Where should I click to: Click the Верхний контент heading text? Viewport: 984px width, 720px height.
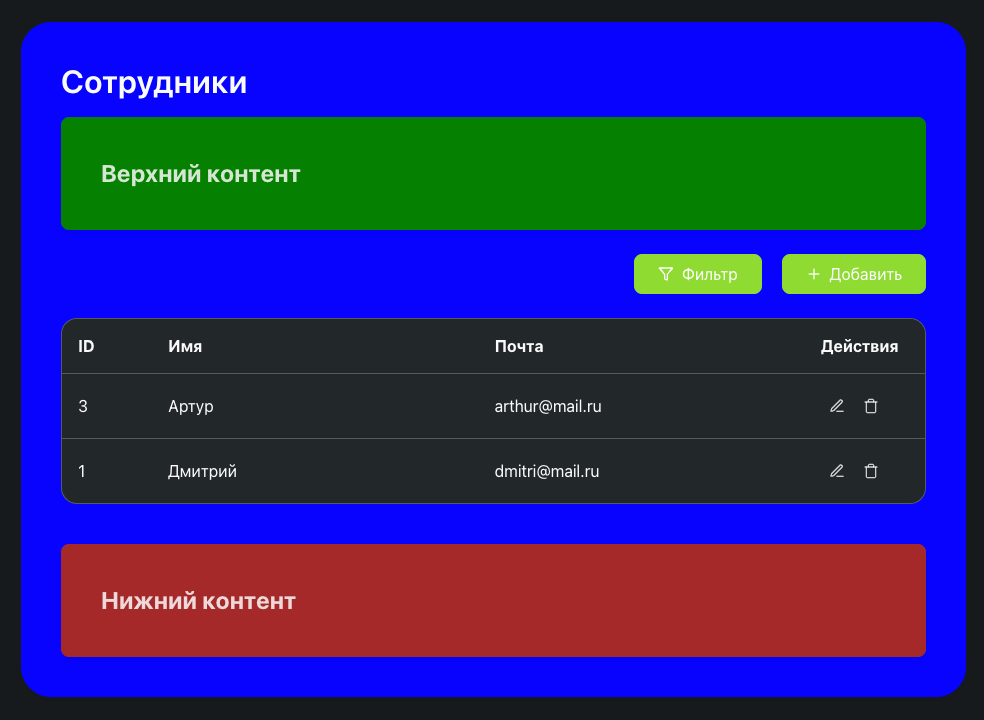click(201, 174)
